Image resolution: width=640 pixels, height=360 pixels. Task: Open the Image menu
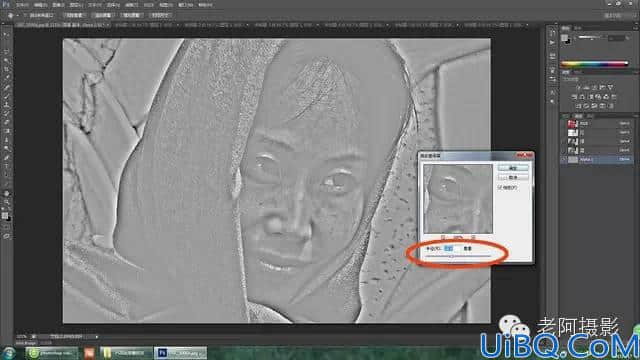click(x=58, y=5)
